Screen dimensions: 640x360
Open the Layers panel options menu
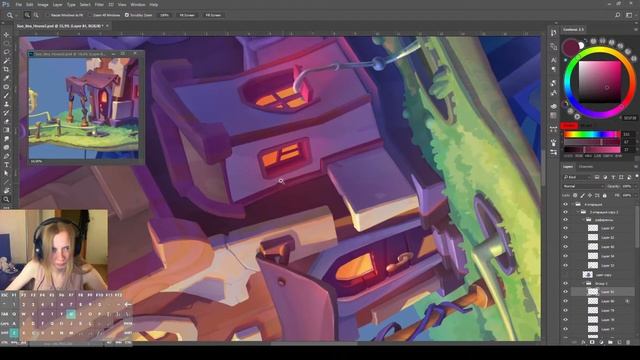coord(636,167)
